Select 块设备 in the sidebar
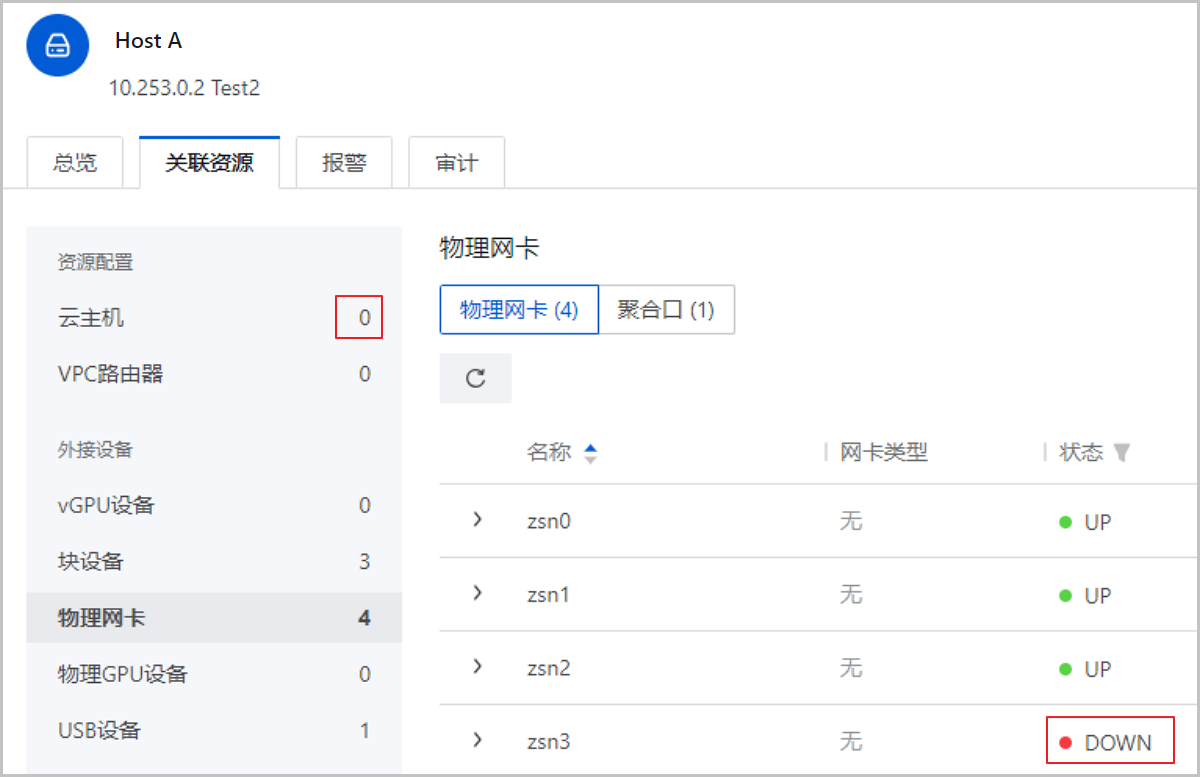 coord(91,562)
